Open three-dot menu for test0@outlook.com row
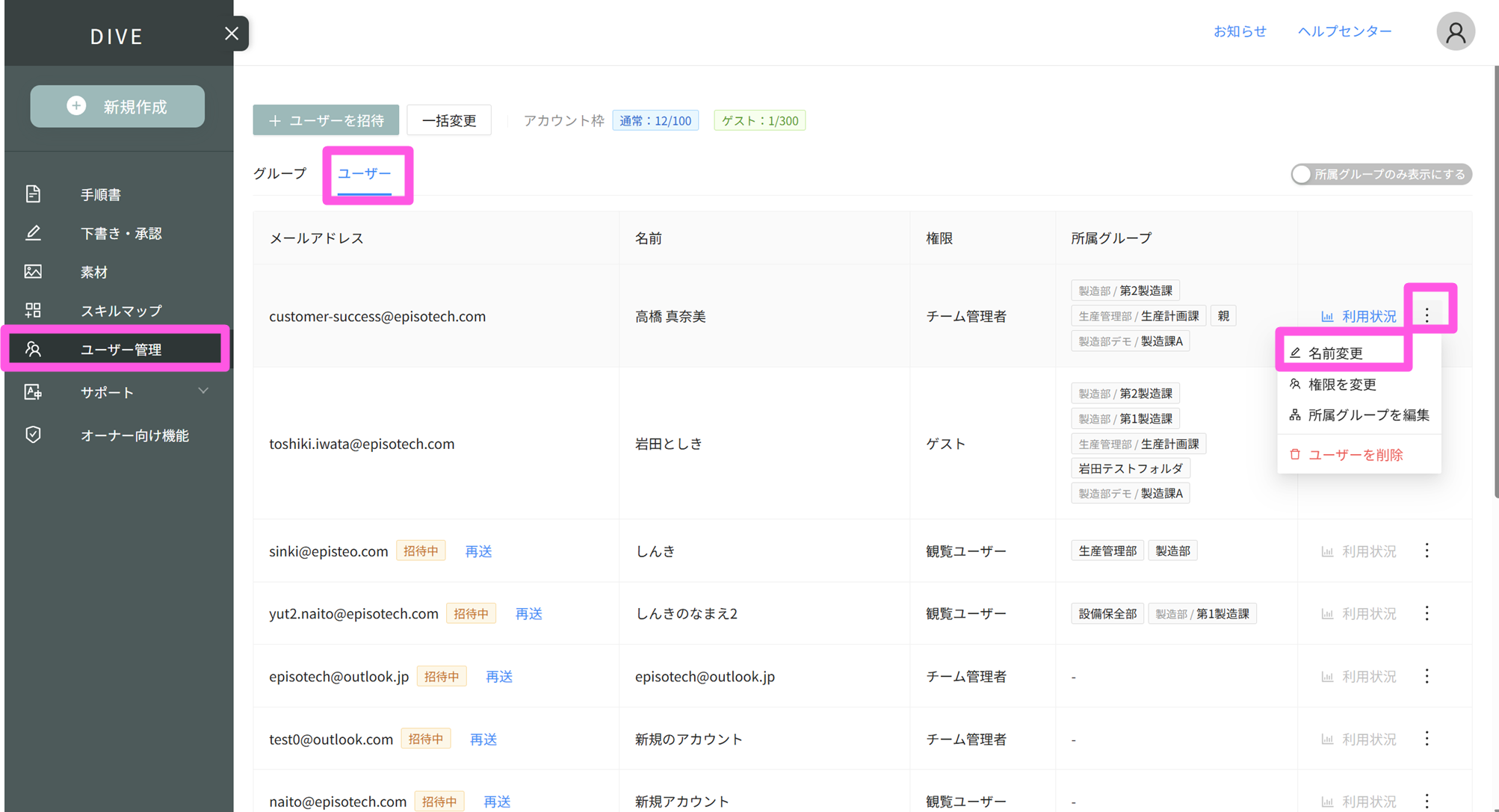1499x812 pixels. 1427,739
